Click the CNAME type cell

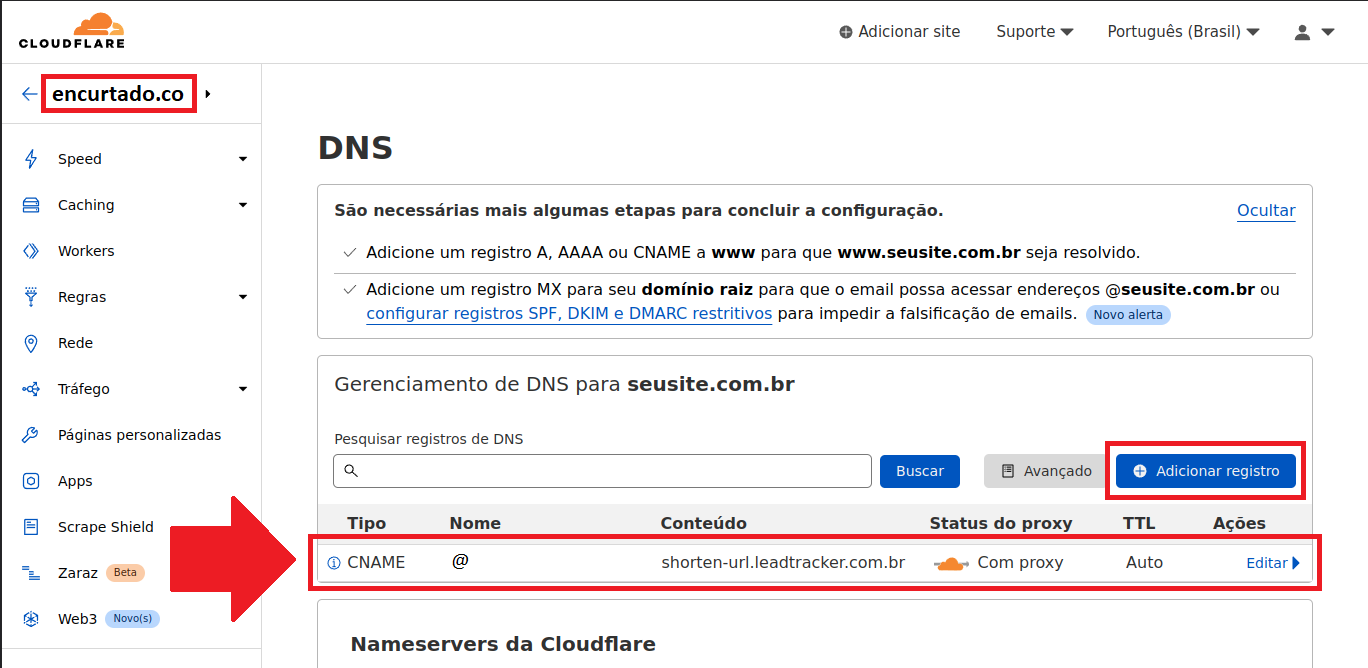[x=376, y=563]
